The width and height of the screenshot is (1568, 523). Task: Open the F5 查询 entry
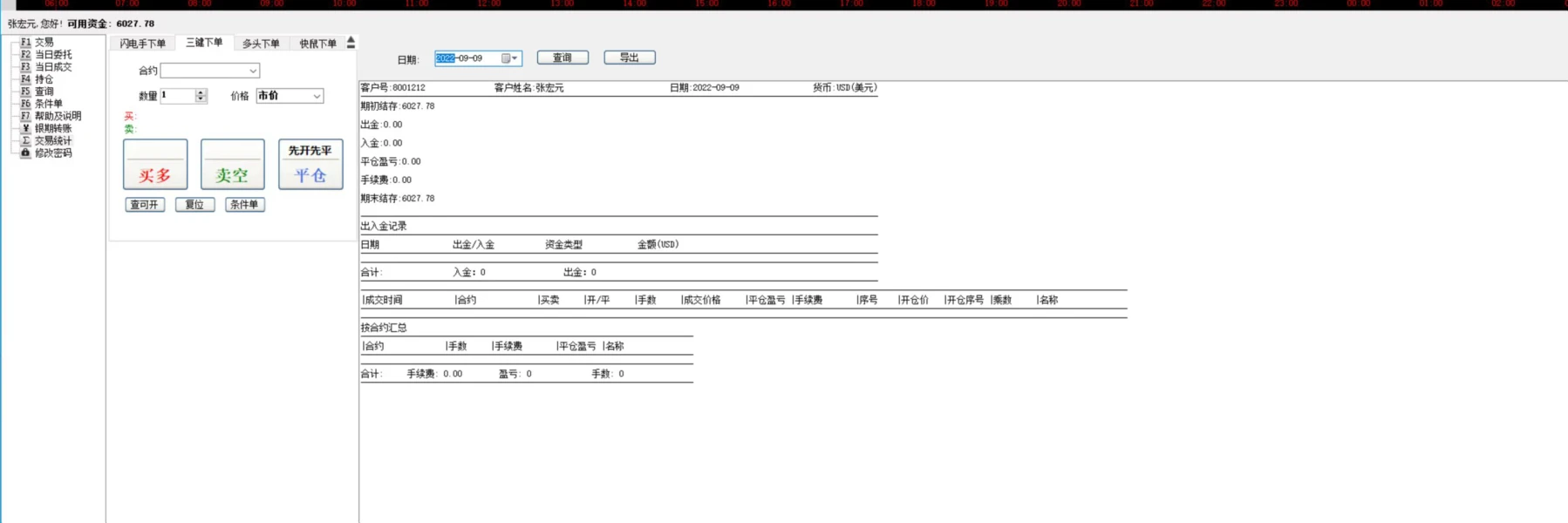[37, 91]
